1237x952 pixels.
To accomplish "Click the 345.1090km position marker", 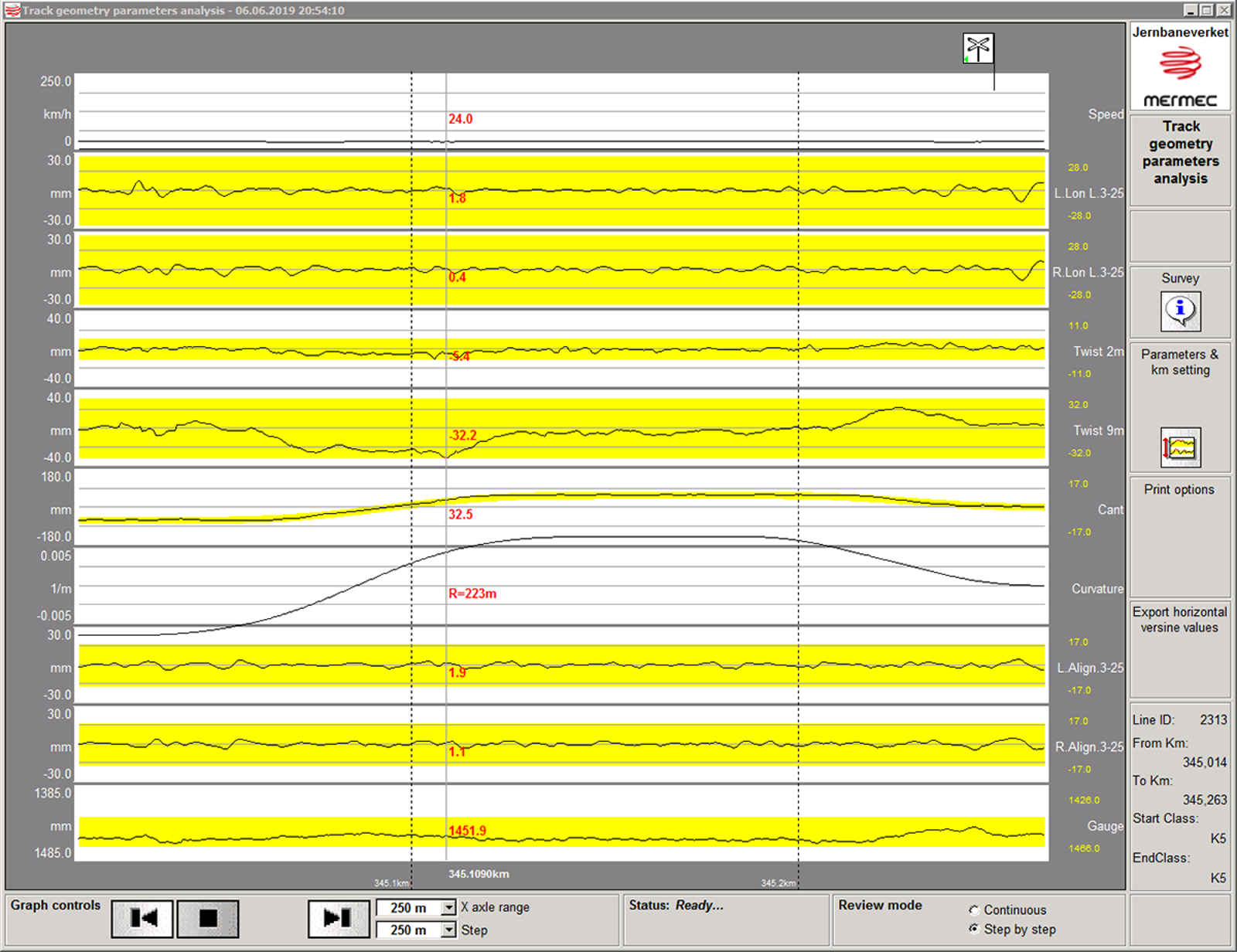I will (x=479, y=872).
